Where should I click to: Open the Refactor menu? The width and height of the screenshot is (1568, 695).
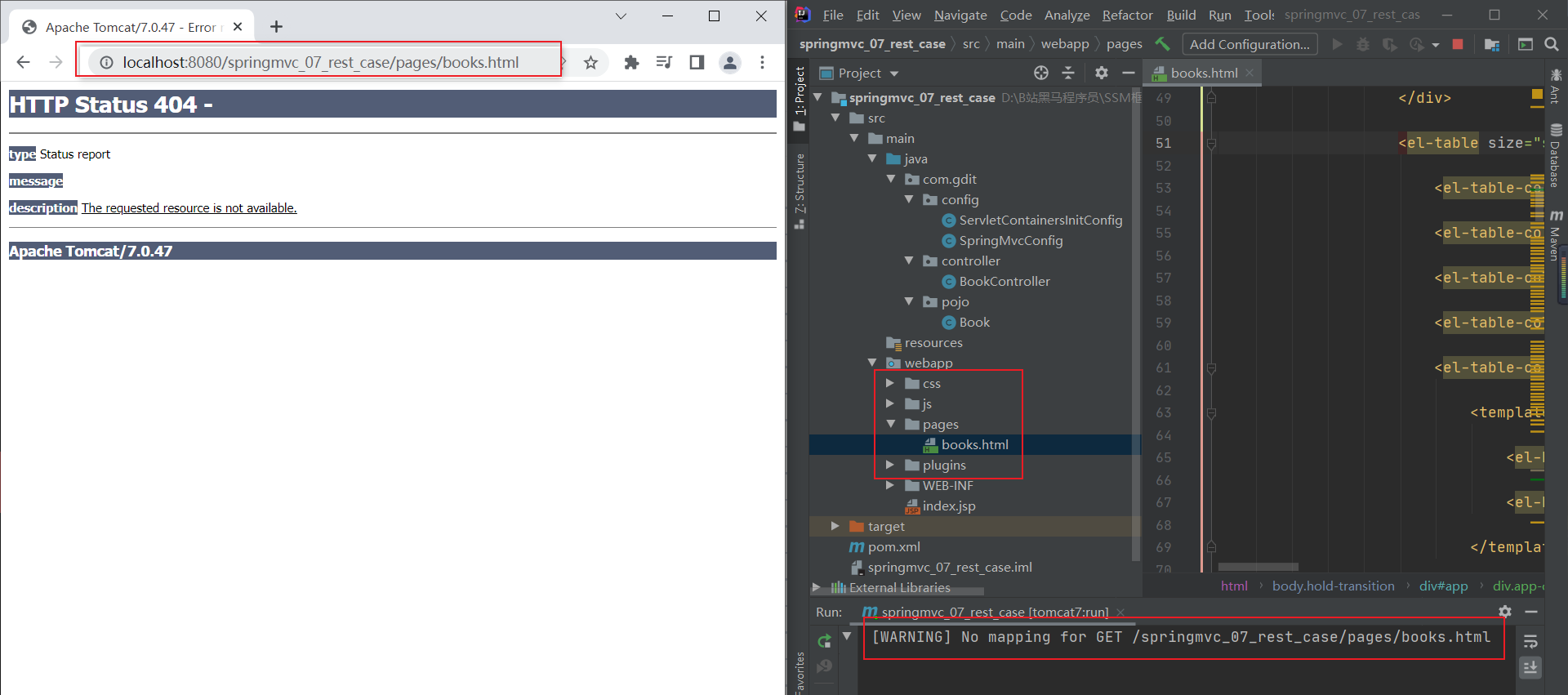pos(1127,15)
